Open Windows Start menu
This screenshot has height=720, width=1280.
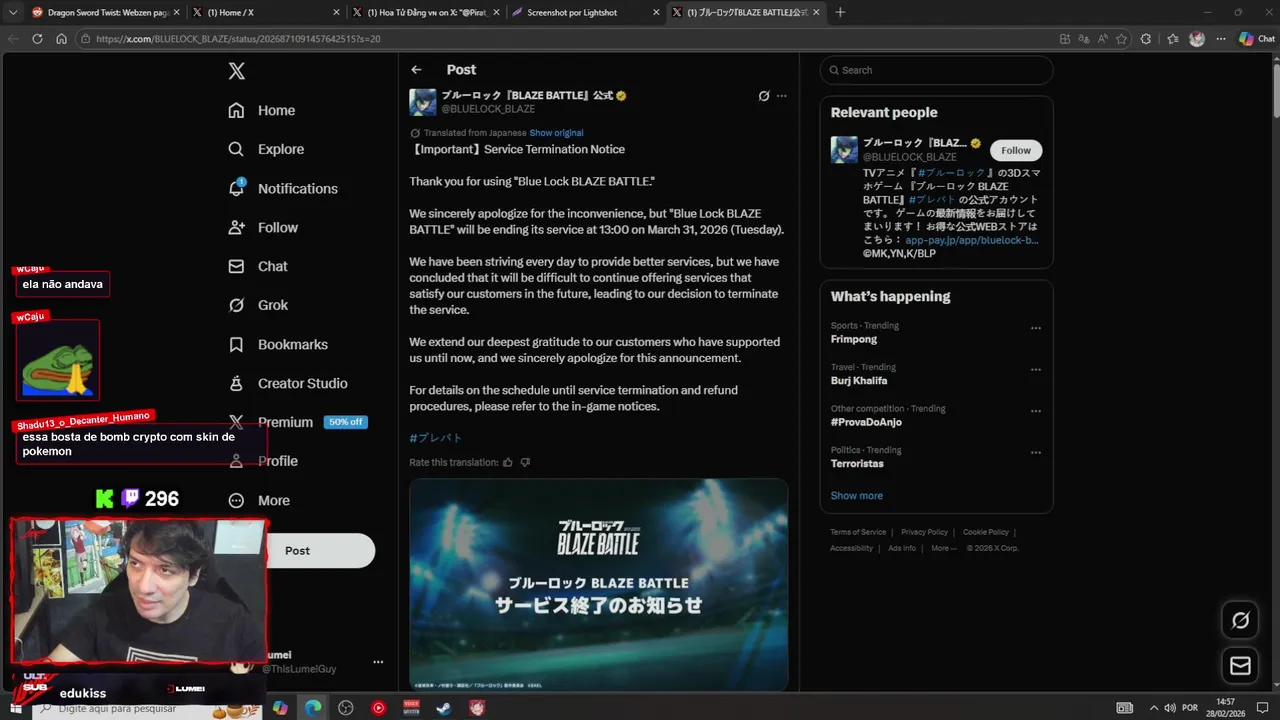tap(15, 708)
